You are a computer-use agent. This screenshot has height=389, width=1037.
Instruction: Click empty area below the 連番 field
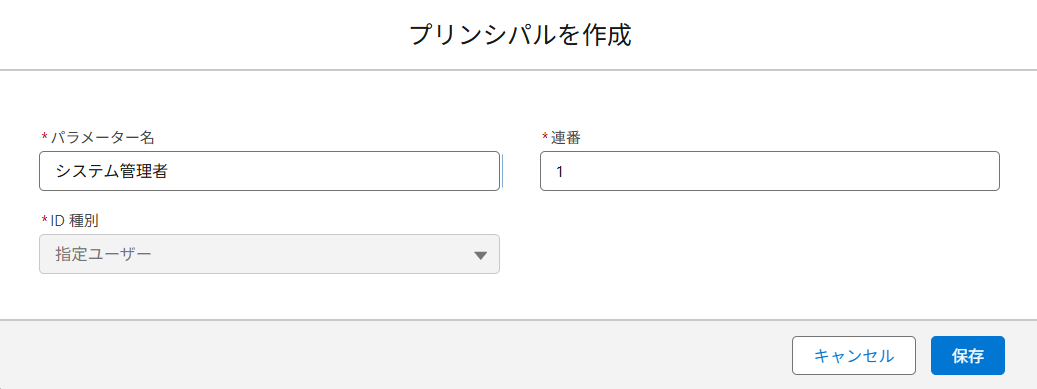(770, 255)
